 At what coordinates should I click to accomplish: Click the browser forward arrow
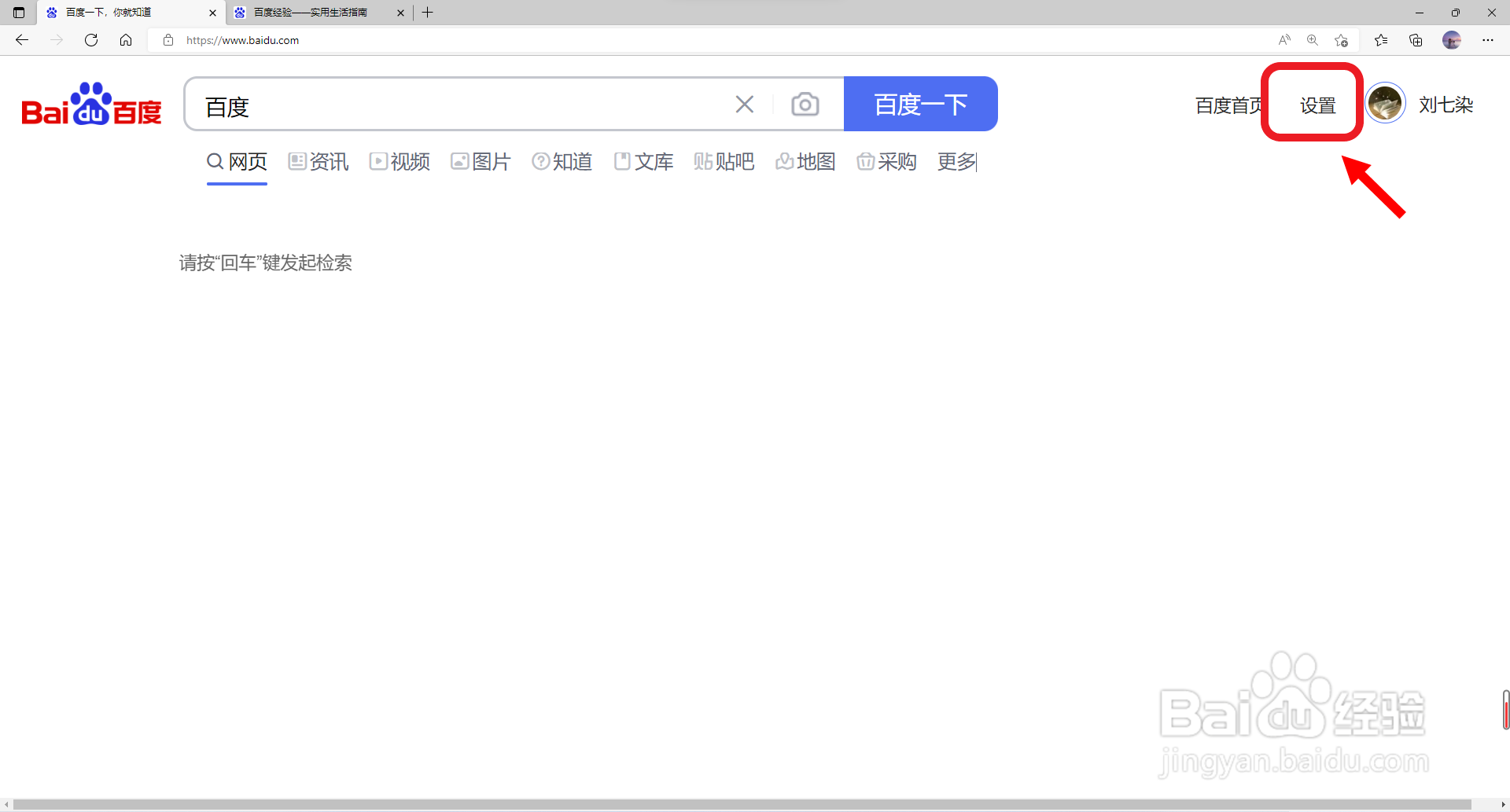[57, 40]
